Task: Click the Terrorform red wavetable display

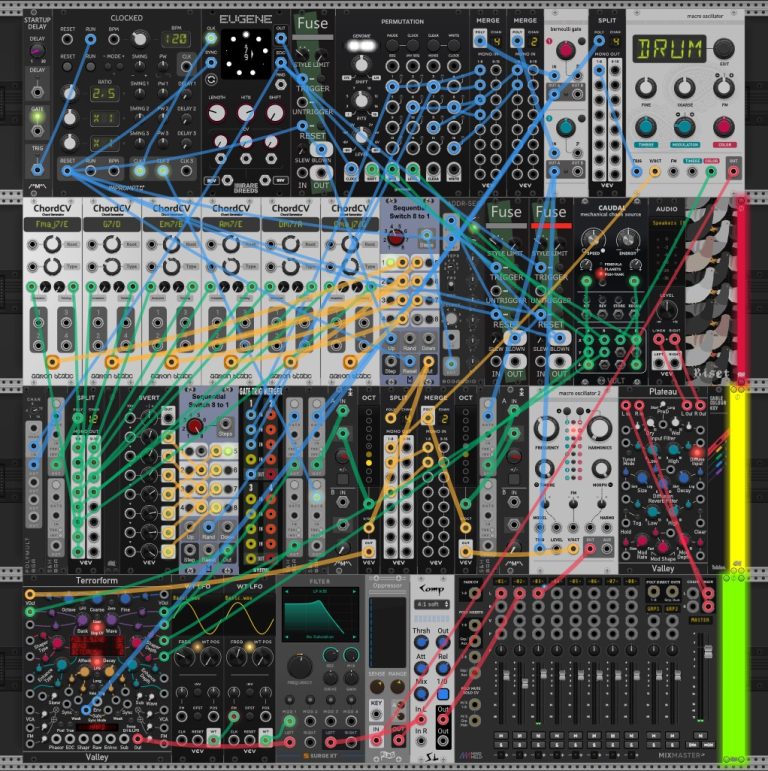Action: pyautogui.click(x=97, y=645)
